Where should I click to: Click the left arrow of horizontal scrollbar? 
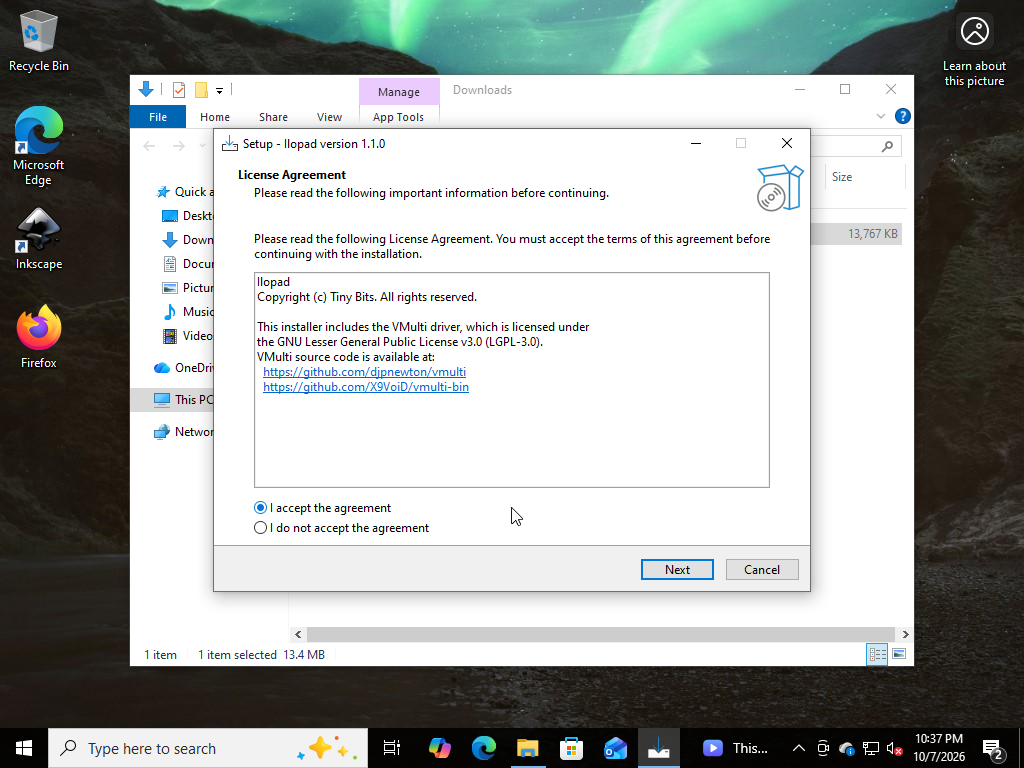(x=298, y=634)
